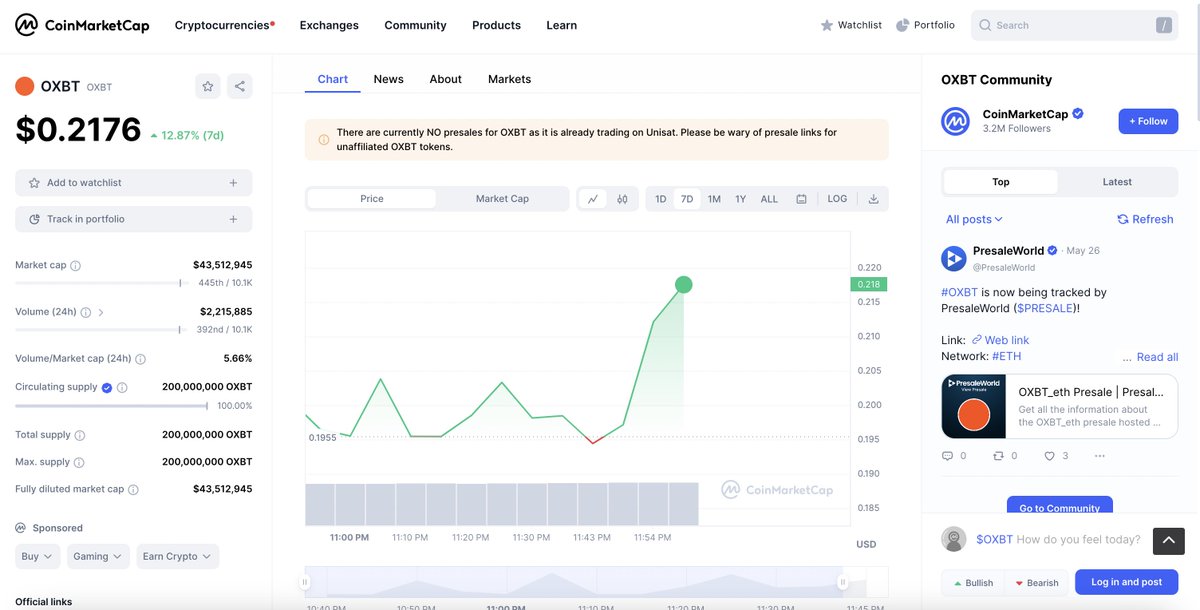Switch to candlestick chart view
The image size is (1200, 610).
tap(622, 199)
